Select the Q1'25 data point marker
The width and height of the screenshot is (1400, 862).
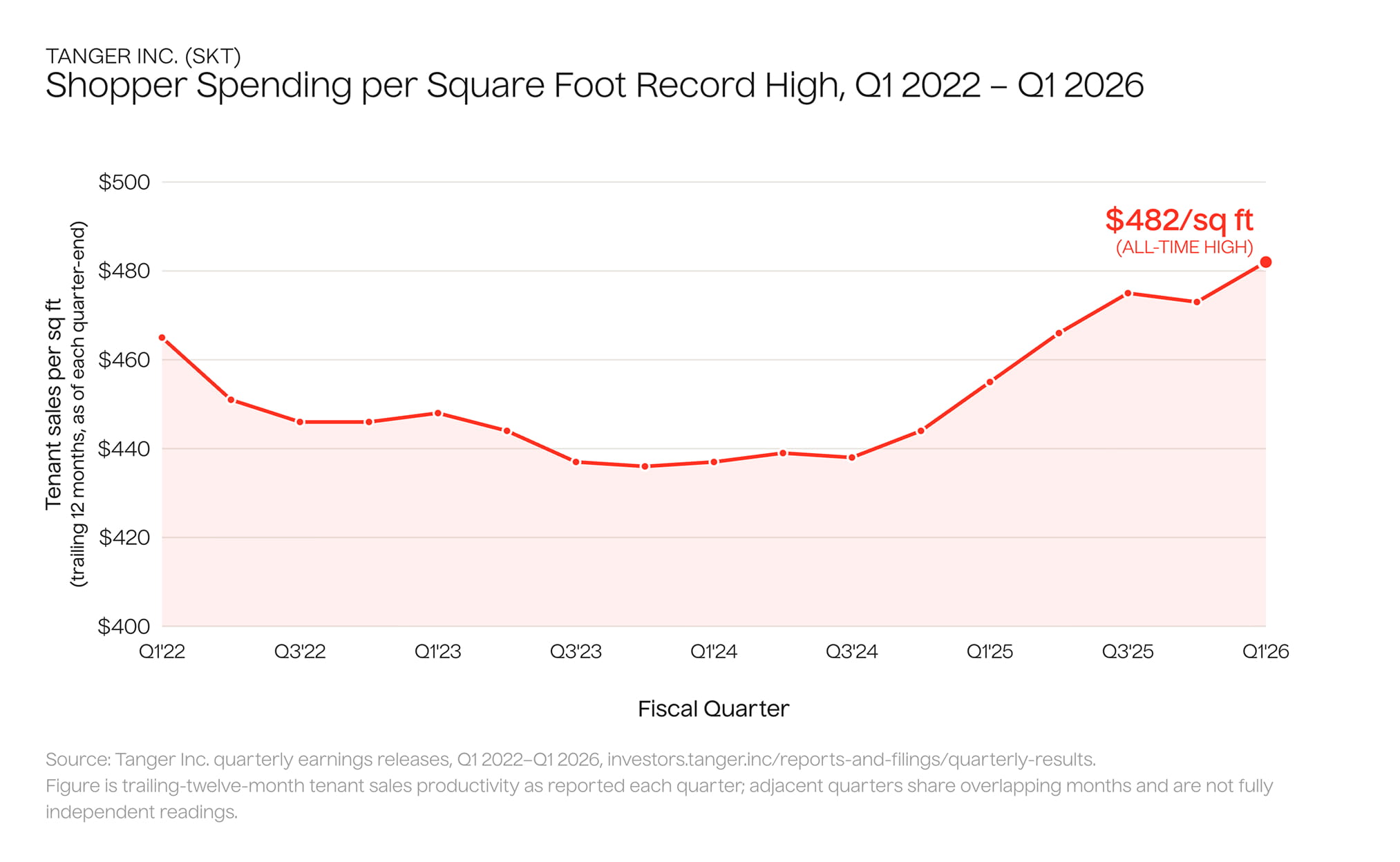click(x=990, y=382)
